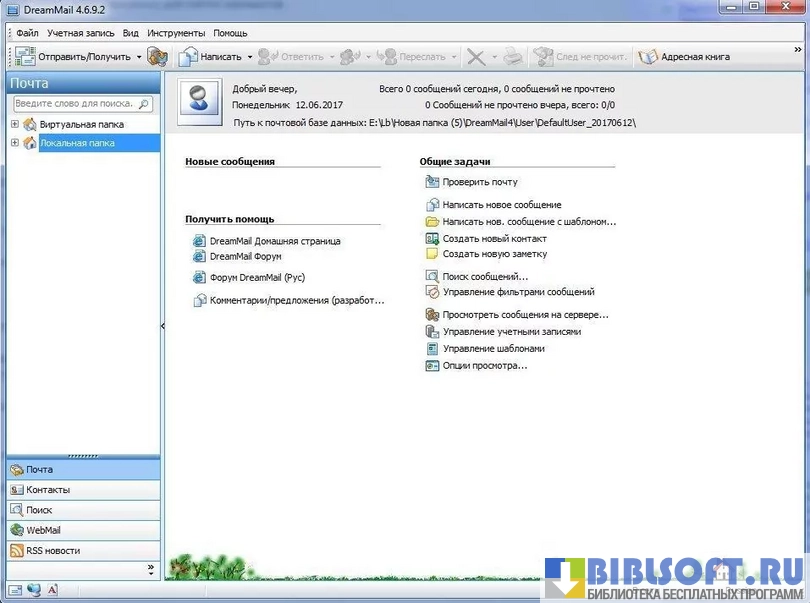
Task: Click the Send/Receive mail toolbar icon
Action: click(26, 57)
